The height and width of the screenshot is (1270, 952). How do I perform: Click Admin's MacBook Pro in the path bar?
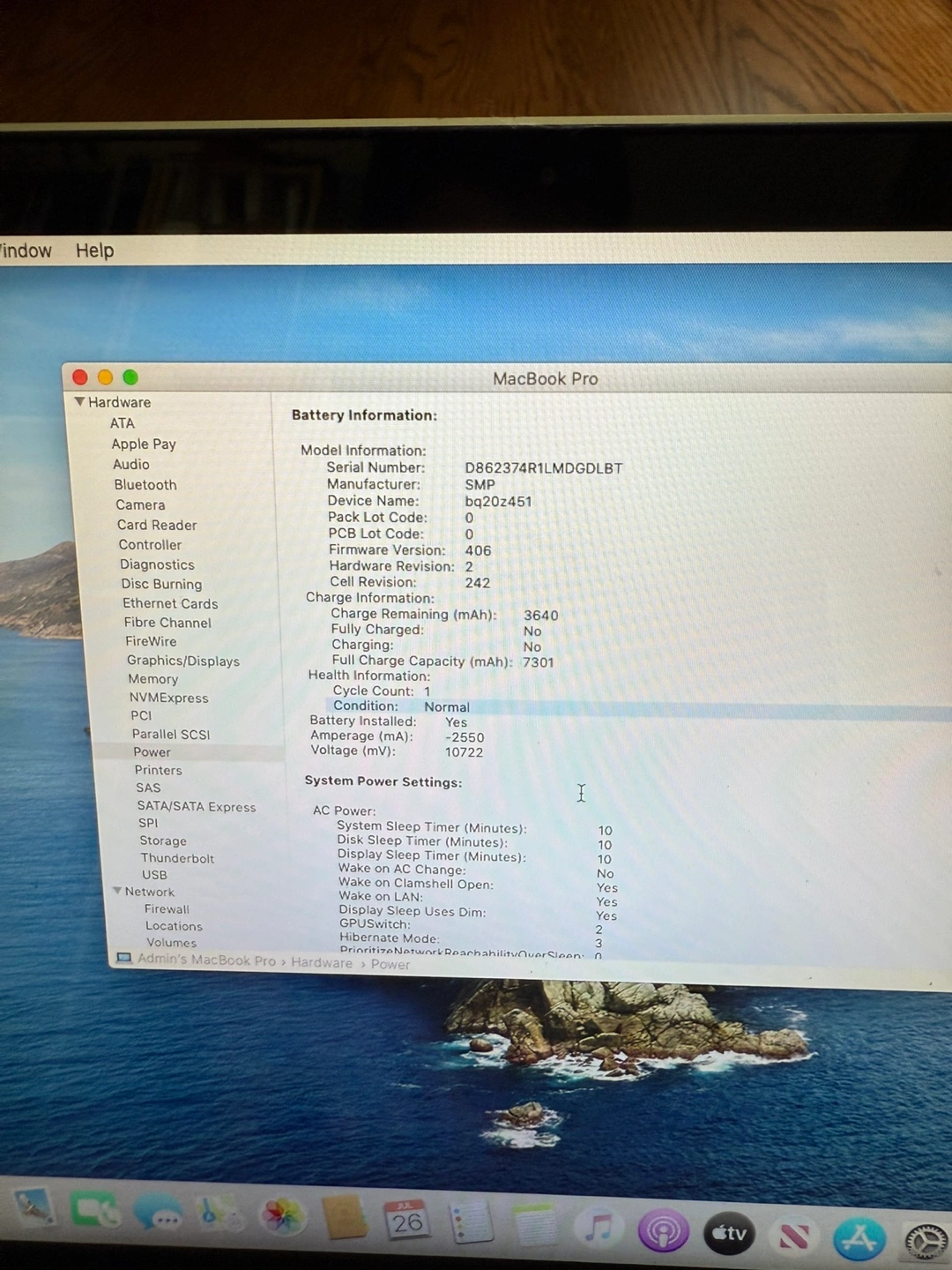click(206, 960)
